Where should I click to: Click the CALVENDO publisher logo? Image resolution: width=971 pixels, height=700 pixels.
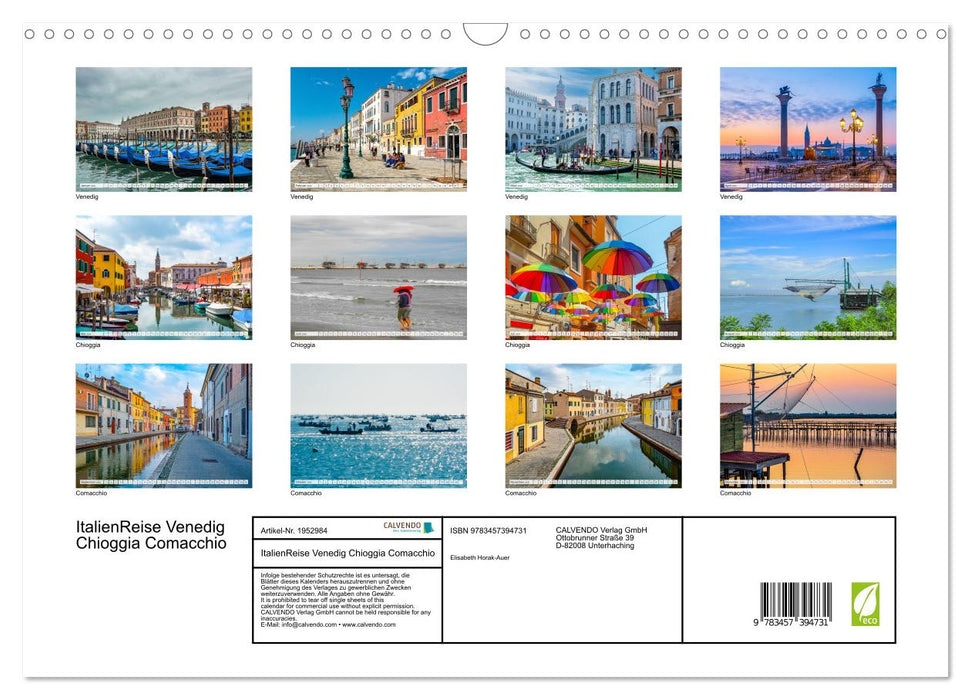point(404,525)
